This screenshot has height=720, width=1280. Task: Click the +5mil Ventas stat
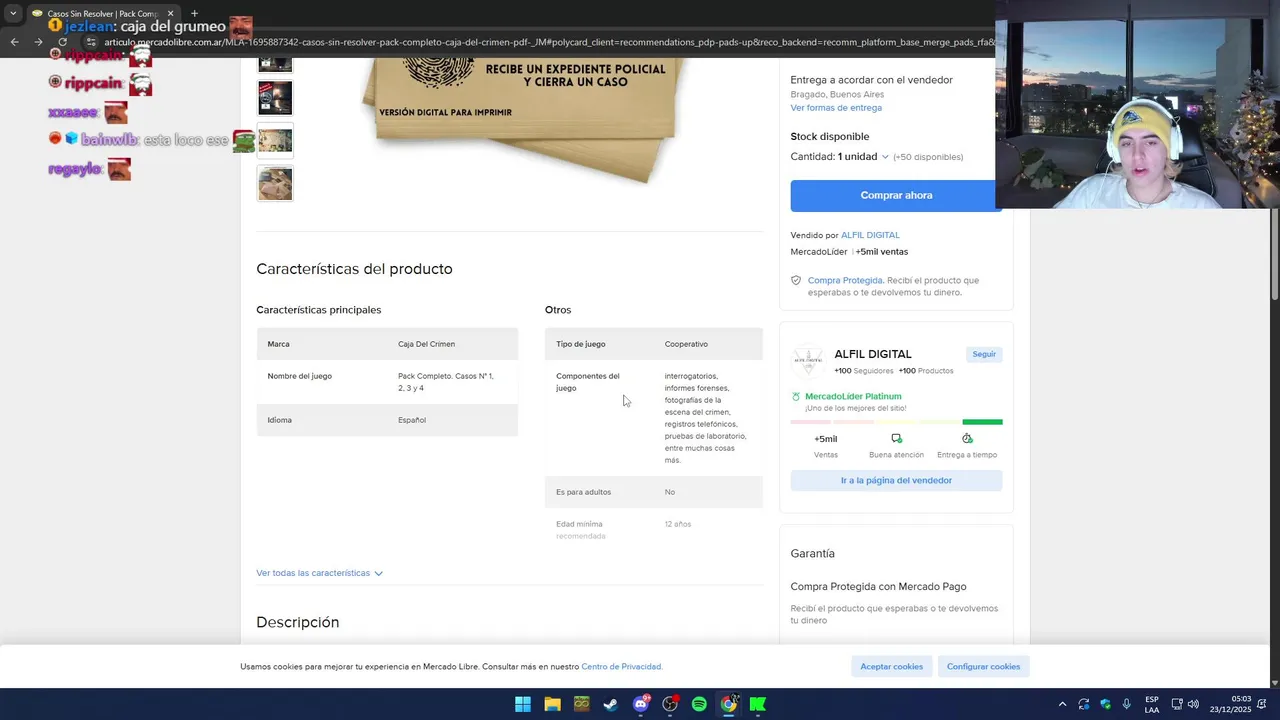(x=826, y=446)
